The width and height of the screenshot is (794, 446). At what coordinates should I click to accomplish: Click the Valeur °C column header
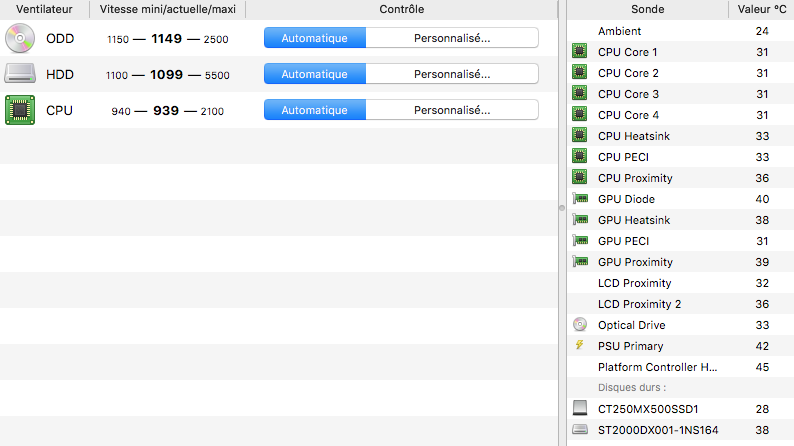click(x=762, y=9)
